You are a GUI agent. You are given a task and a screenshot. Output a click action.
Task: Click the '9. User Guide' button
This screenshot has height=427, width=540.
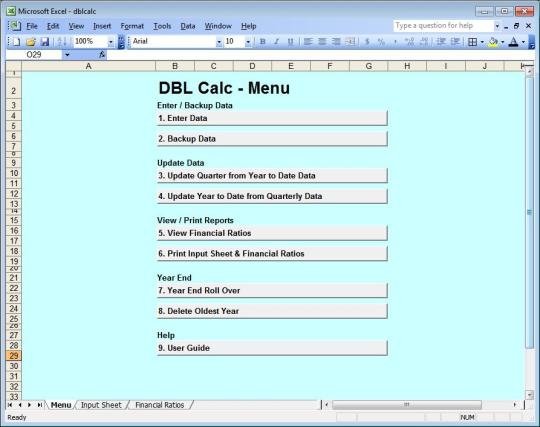pyautogui.click(x=272, y=348)
